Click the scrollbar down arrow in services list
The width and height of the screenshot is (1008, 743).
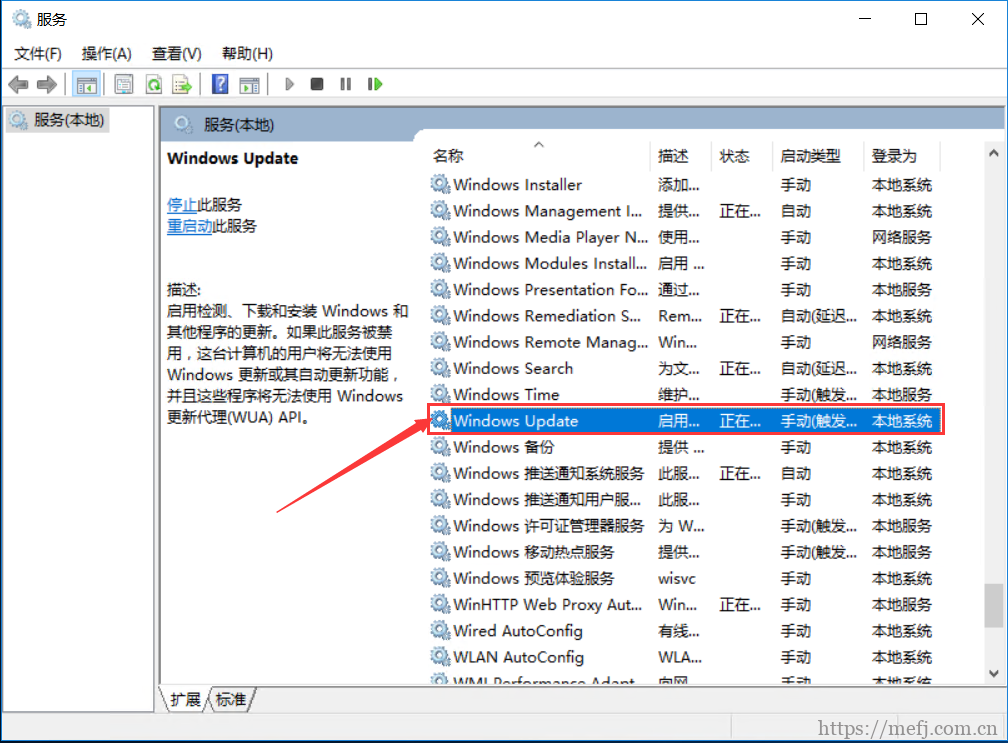[x=993, y=674]
